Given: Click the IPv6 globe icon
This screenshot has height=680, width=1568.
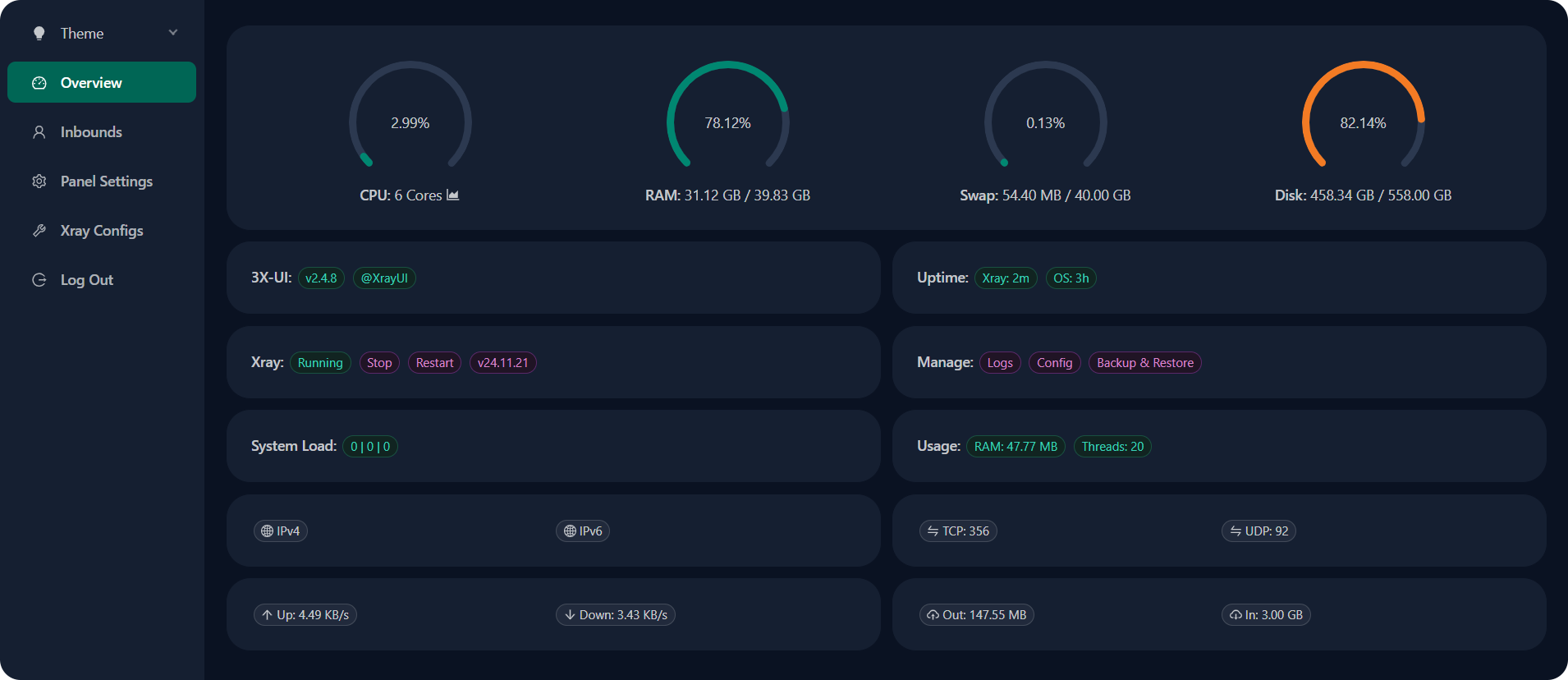Looking at the screenshot, I should (x=570, y=531).
